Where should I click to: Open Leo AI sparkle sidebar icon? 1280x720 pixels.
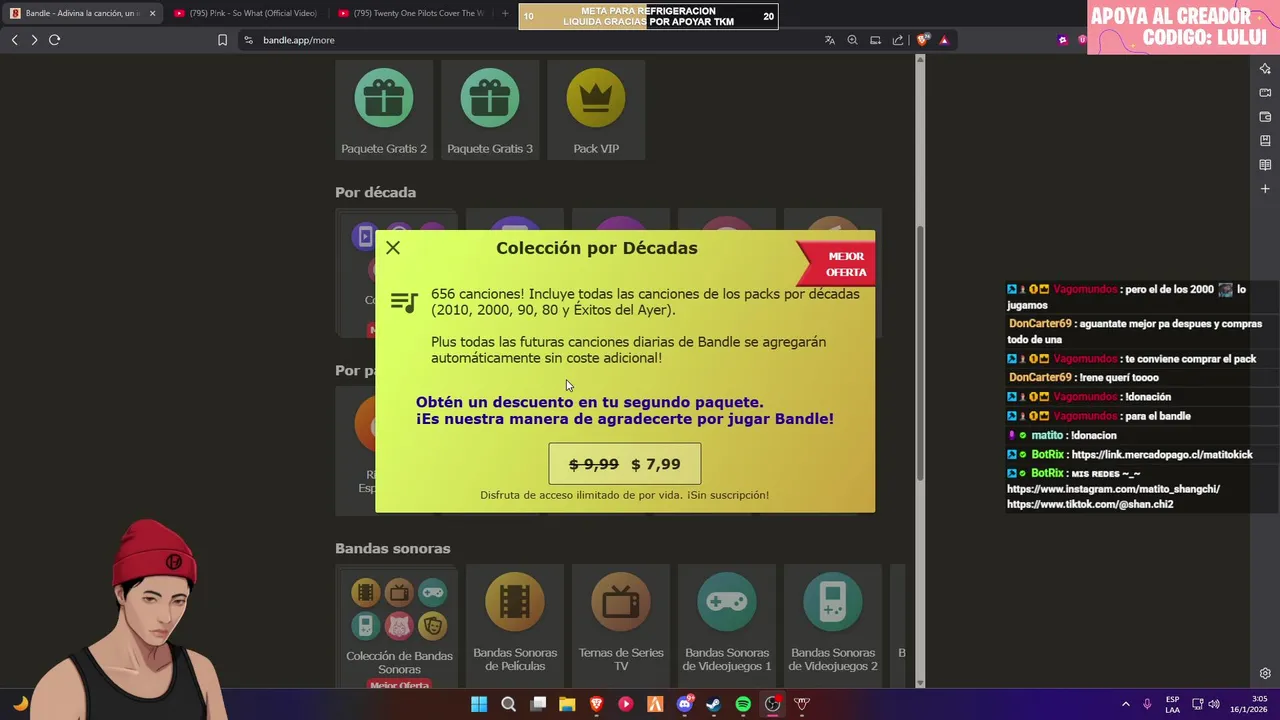[1265, 68]
